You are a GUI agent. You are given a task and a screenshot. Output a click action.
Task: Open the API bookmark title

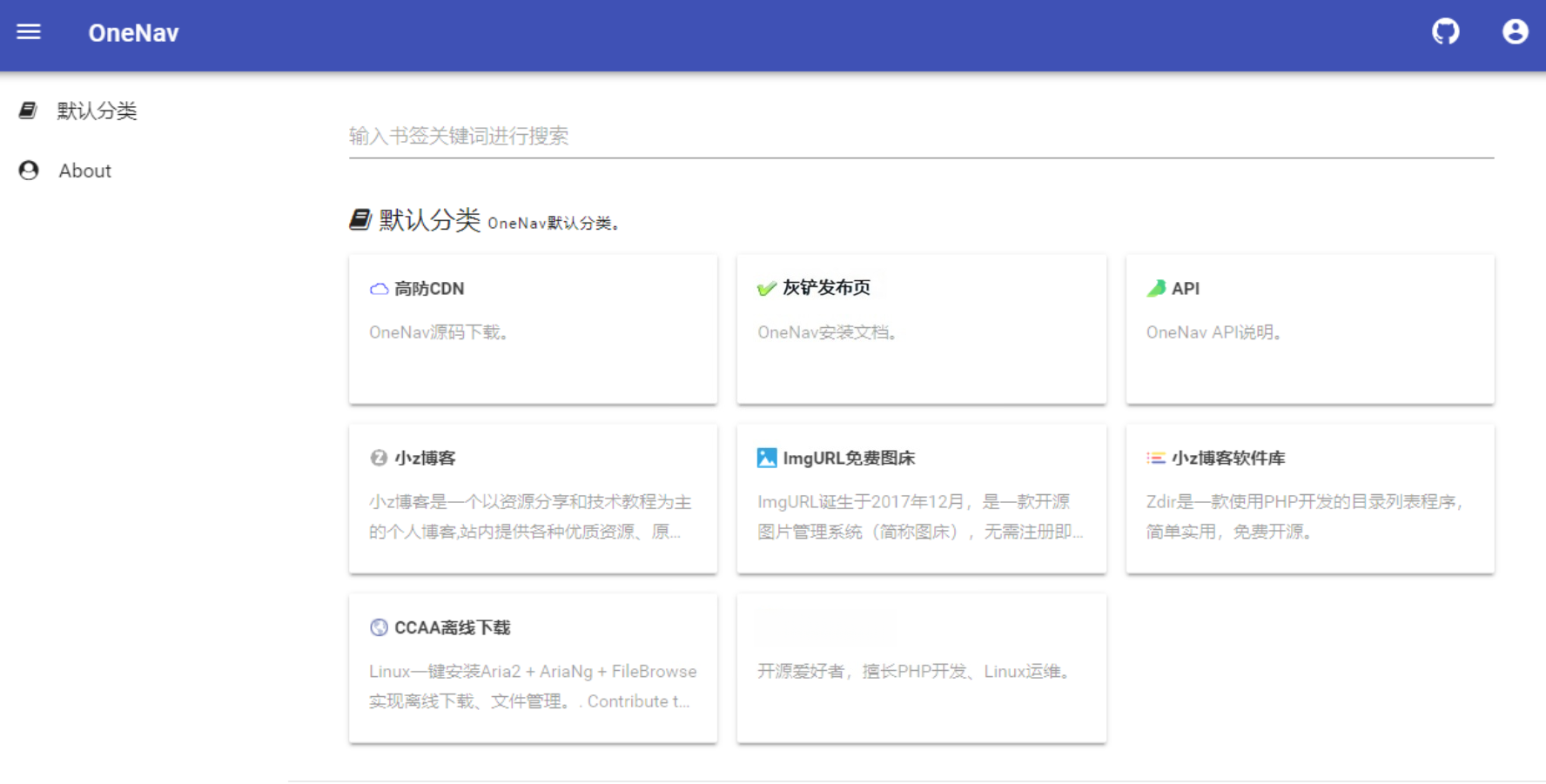(x=1186, y=289)
